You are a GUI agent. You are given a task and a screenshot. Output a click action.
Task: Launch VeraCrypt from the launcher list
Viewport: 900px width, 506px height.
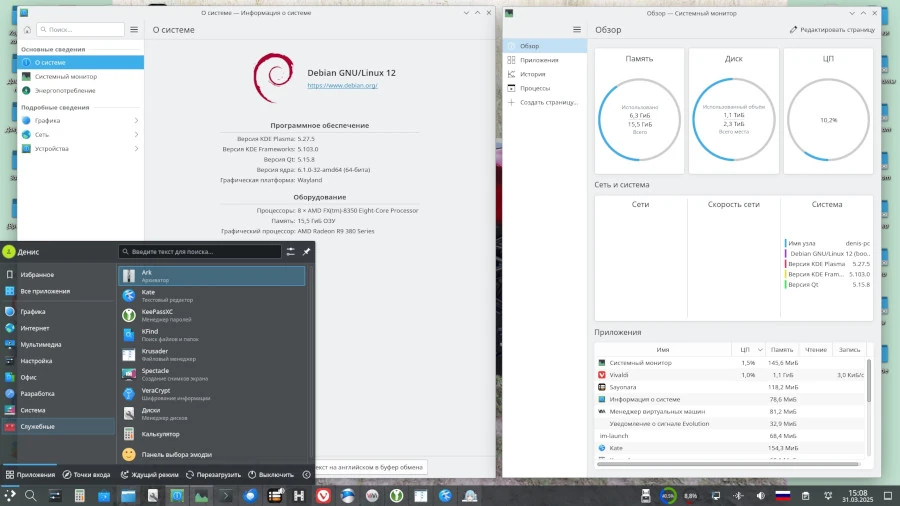point(211,394)
